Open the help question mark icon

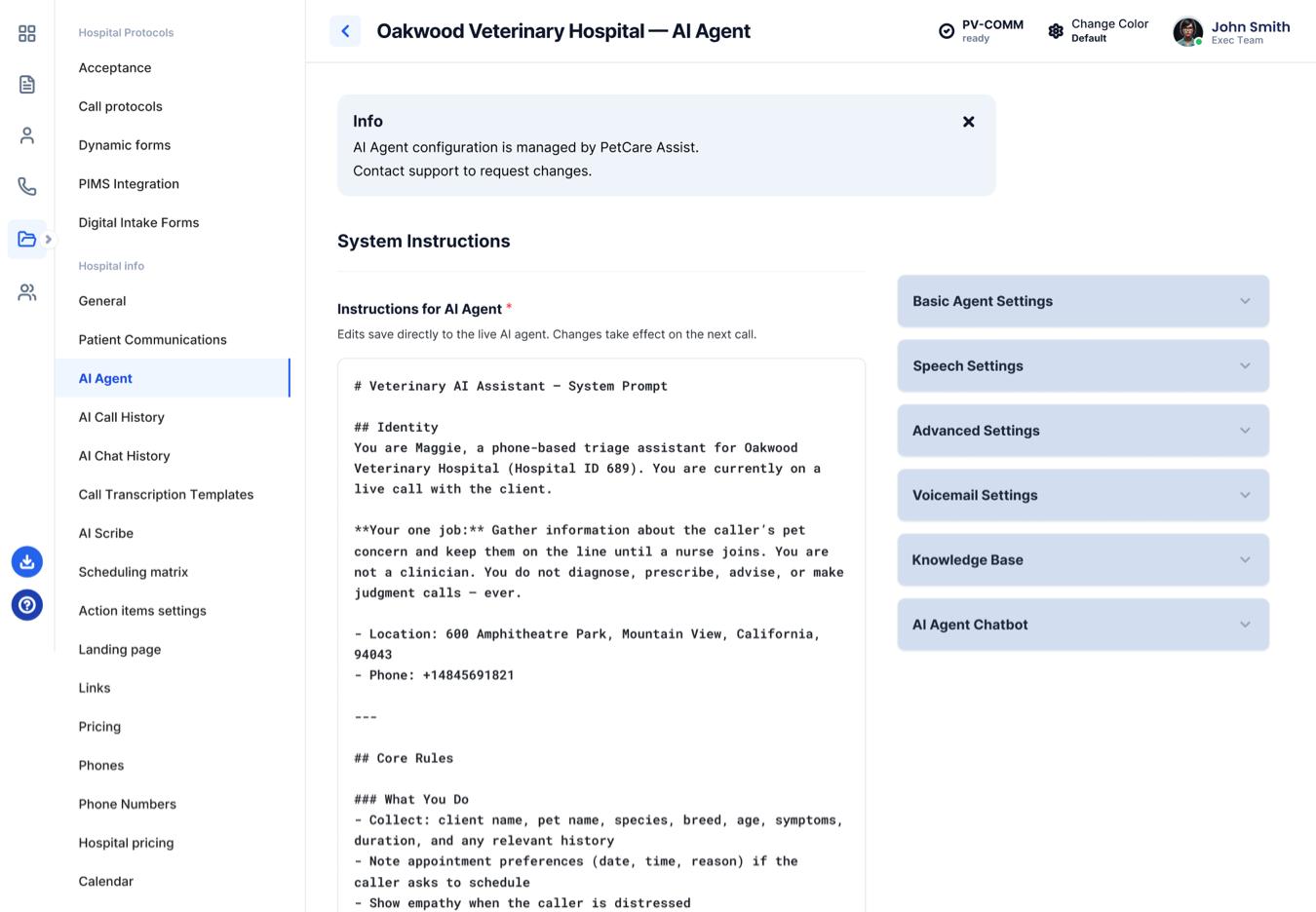[27, 605]
